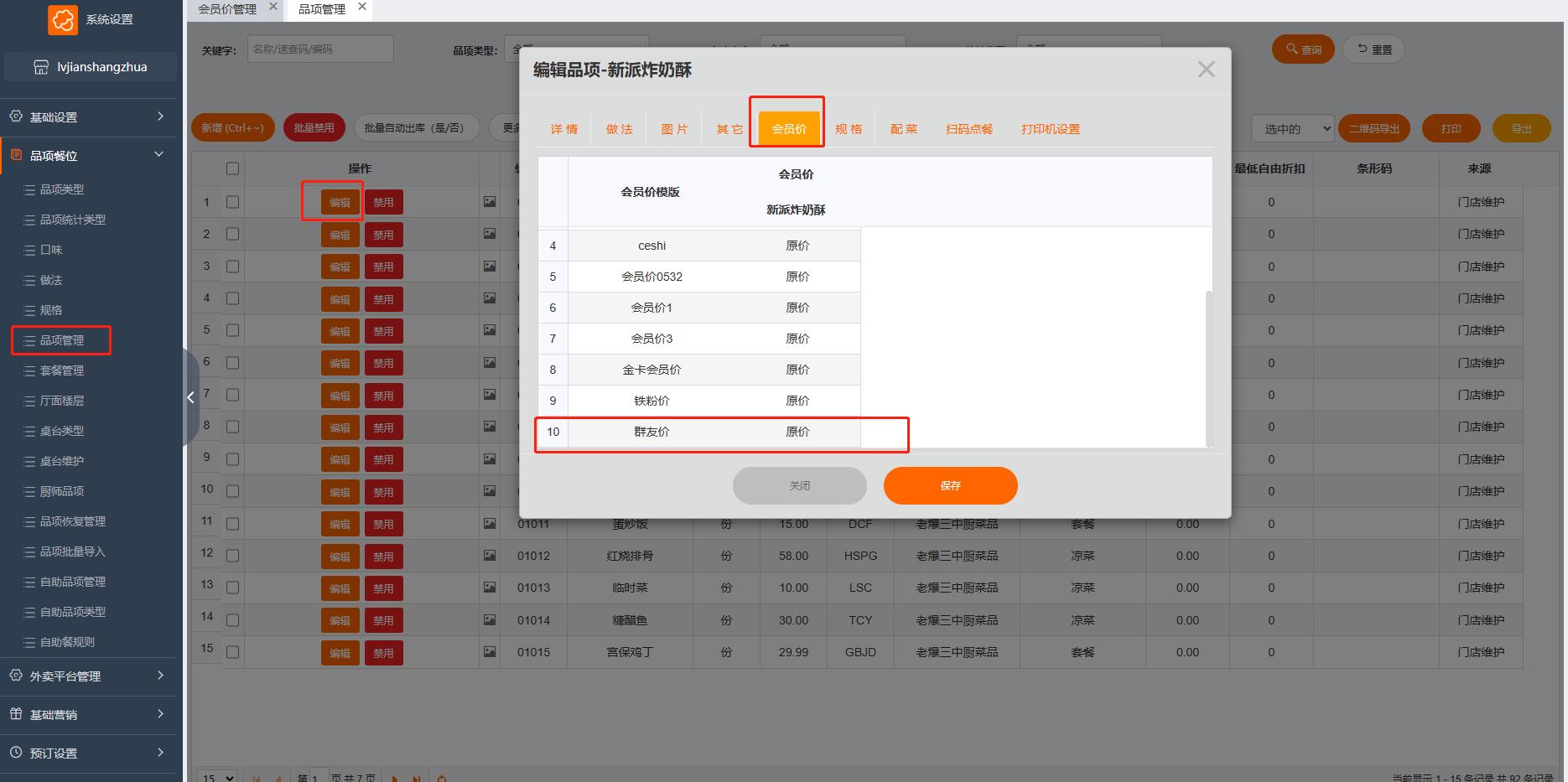Check the checkbox in row 4

pyautogui.click(x=233, y=298)
